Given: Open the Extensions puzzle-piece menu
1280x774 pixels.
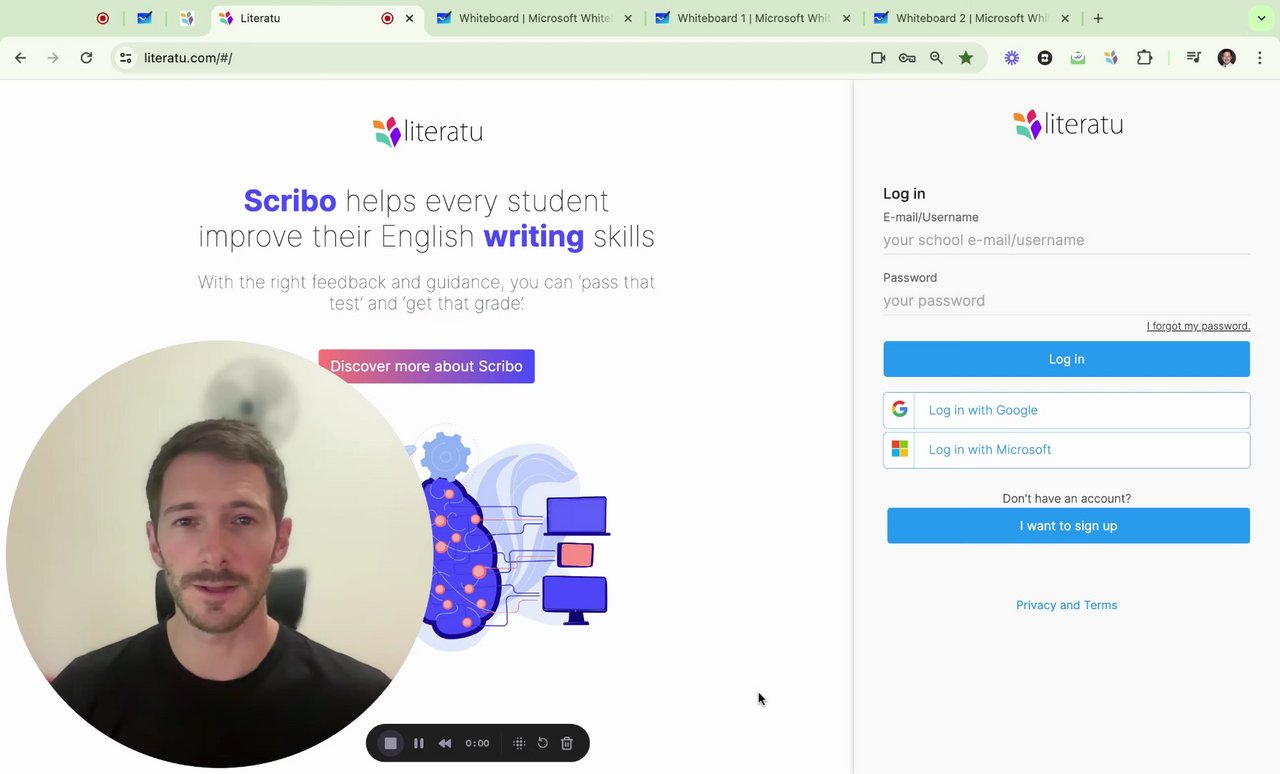Looking at the screenshot, I should (1145, 58).
